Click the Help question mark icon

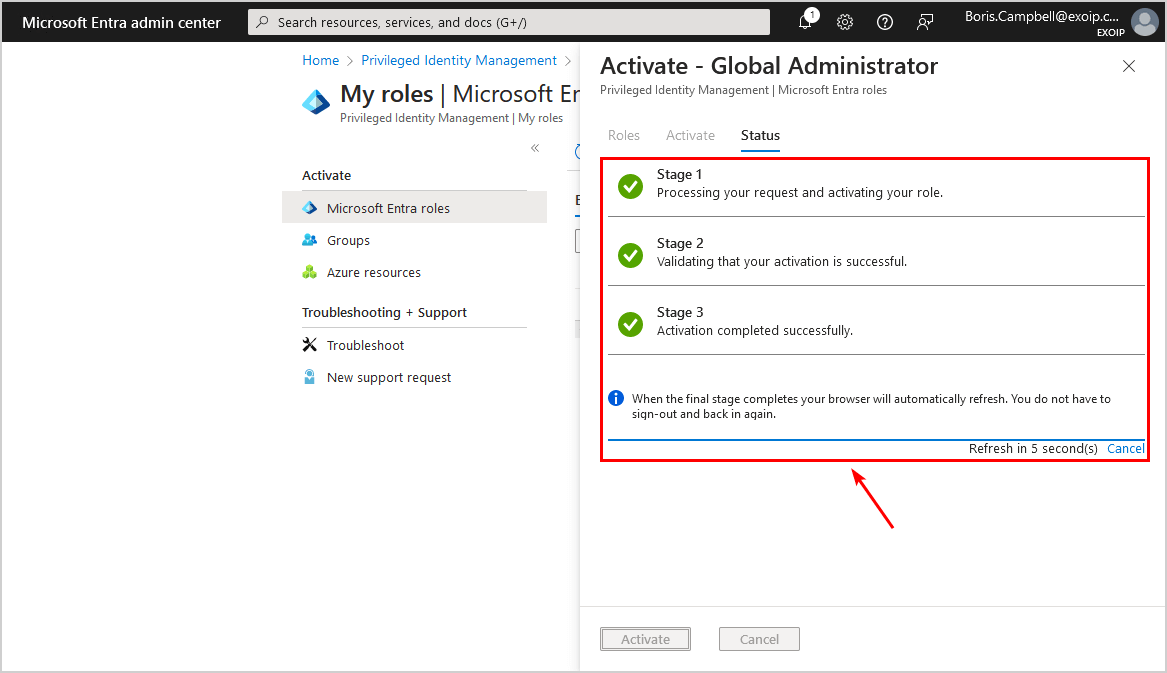885,22
